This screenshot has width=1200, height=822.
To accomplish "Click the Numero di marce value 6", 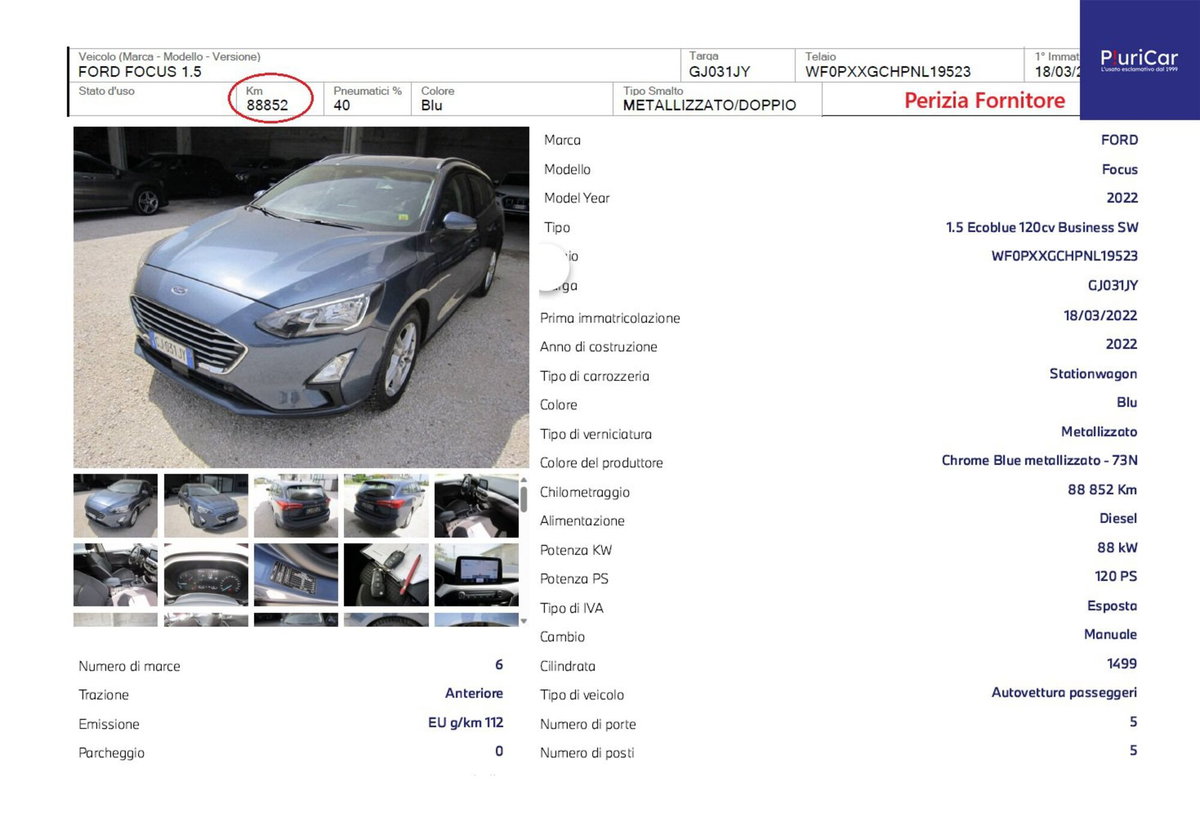I will pyautogui.click(x=499, y=664).
